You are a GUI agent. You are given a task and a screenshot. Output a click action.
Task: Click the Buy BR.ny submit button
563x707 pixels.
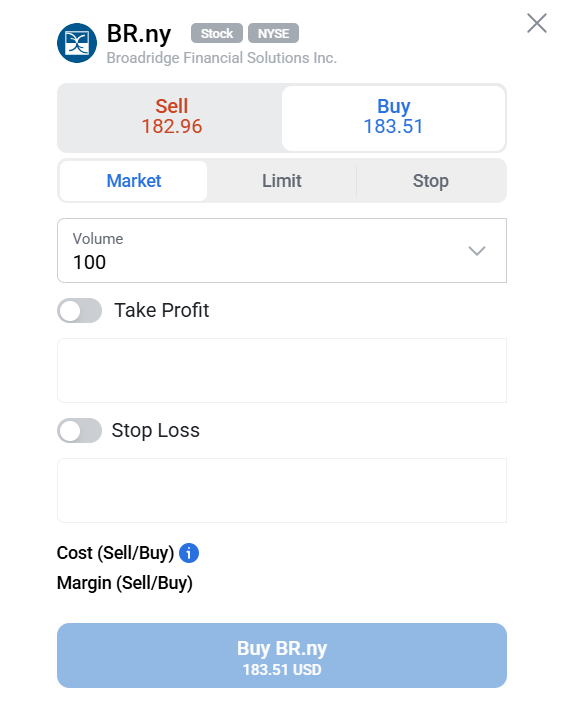coord(282,656)
